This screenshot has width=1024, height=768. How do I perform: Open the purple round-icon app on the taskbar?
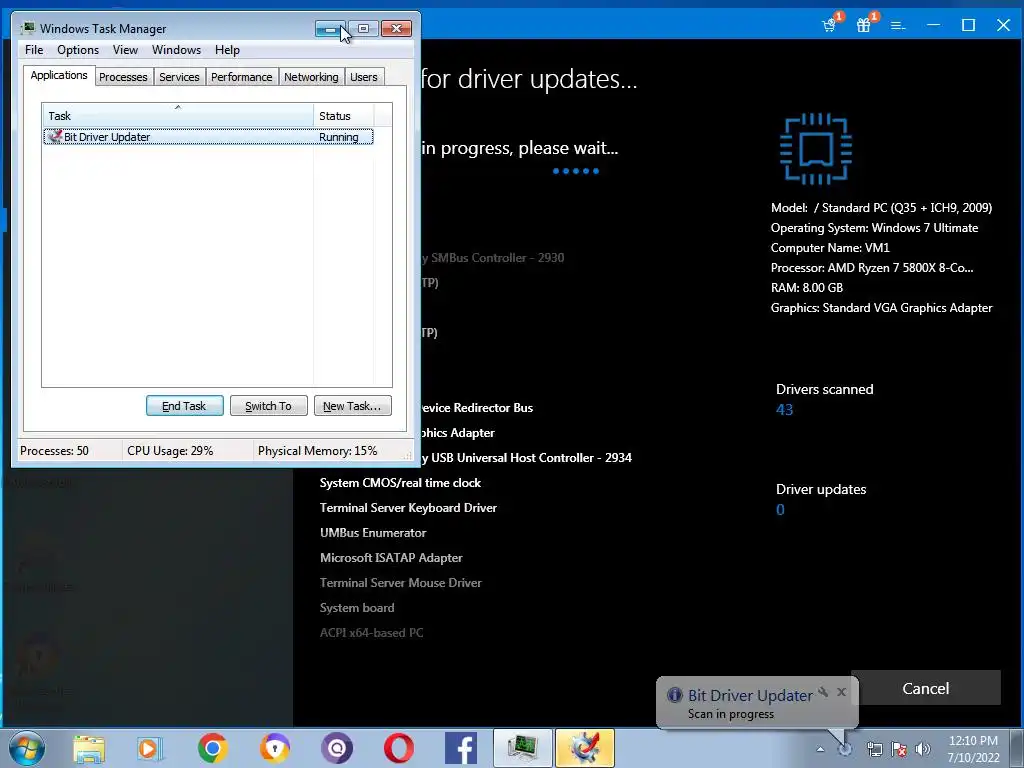(x=337, y=748)
